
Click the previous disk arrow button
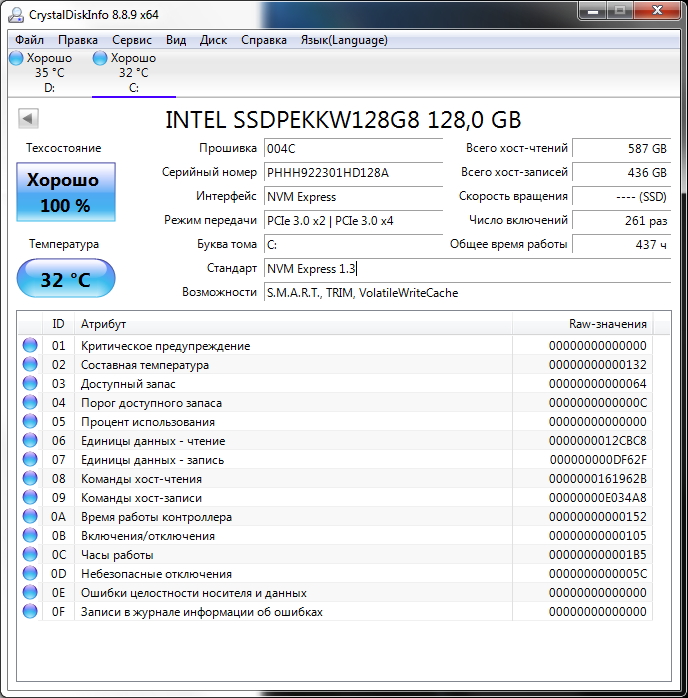click(x=28, y=118)
